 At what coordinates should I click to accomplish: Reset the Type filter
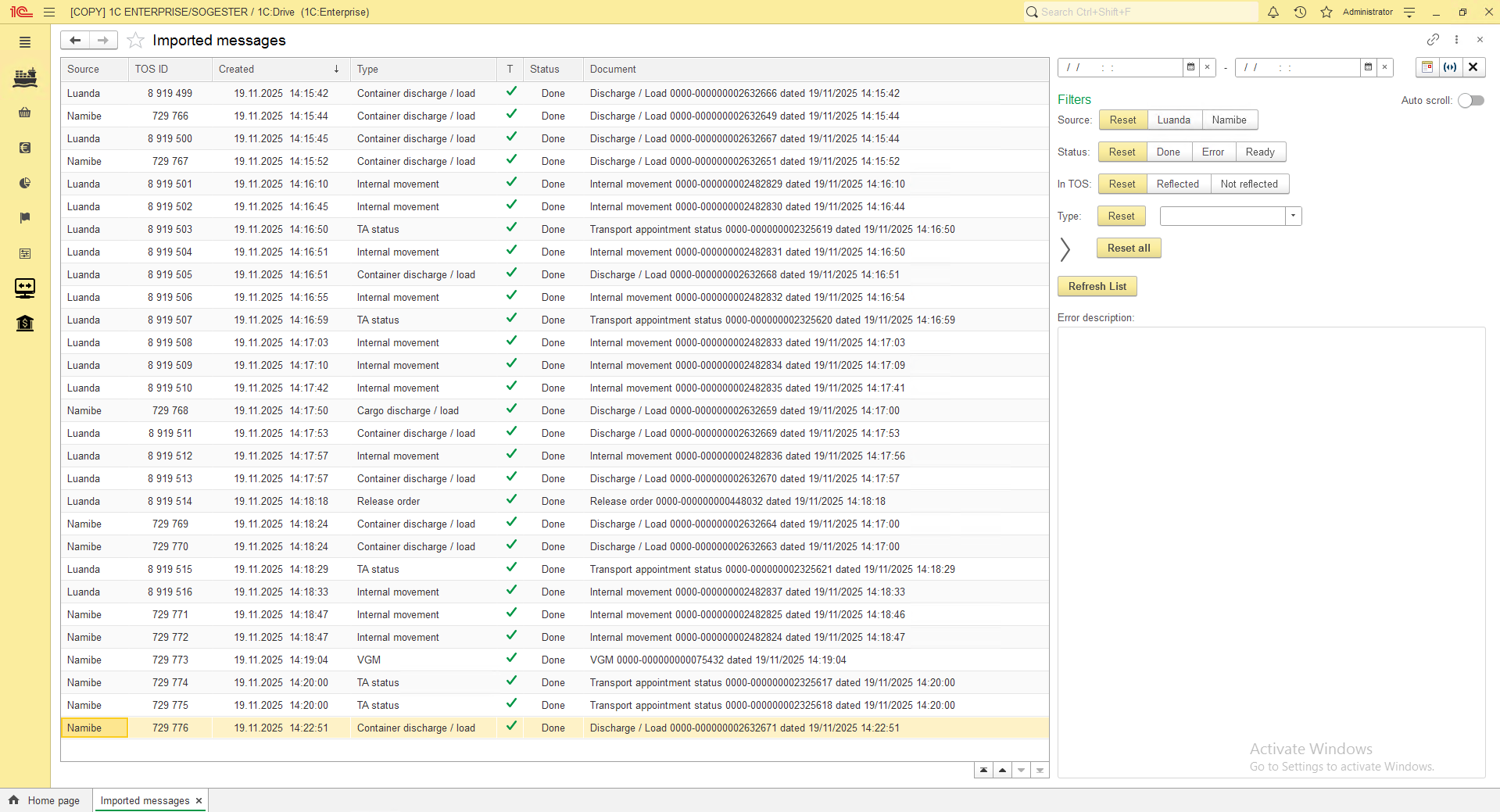tap(1121, 216)
